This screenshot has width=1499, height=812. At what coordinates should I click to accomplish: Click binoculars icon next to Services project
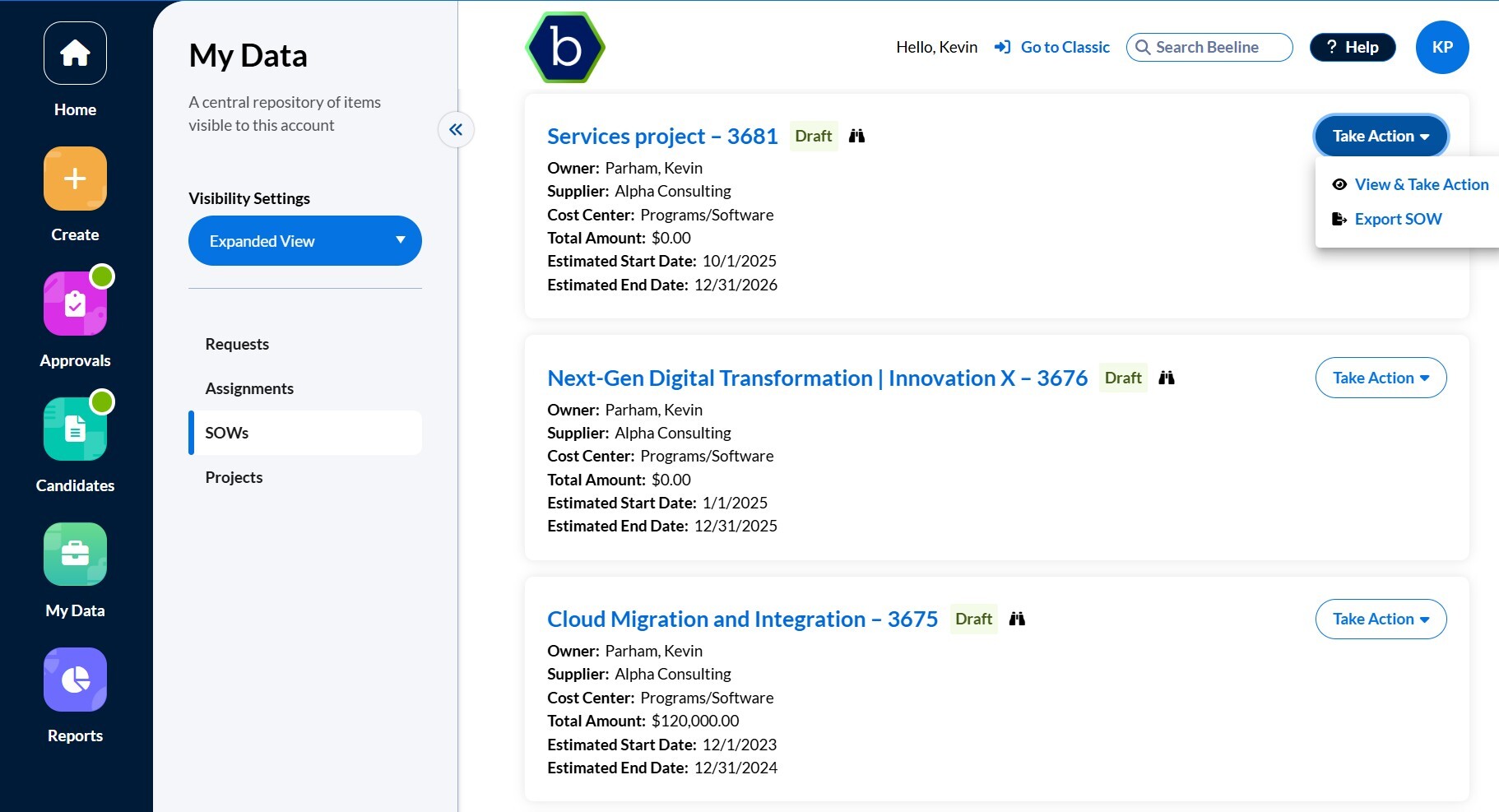tap(856, 136)
